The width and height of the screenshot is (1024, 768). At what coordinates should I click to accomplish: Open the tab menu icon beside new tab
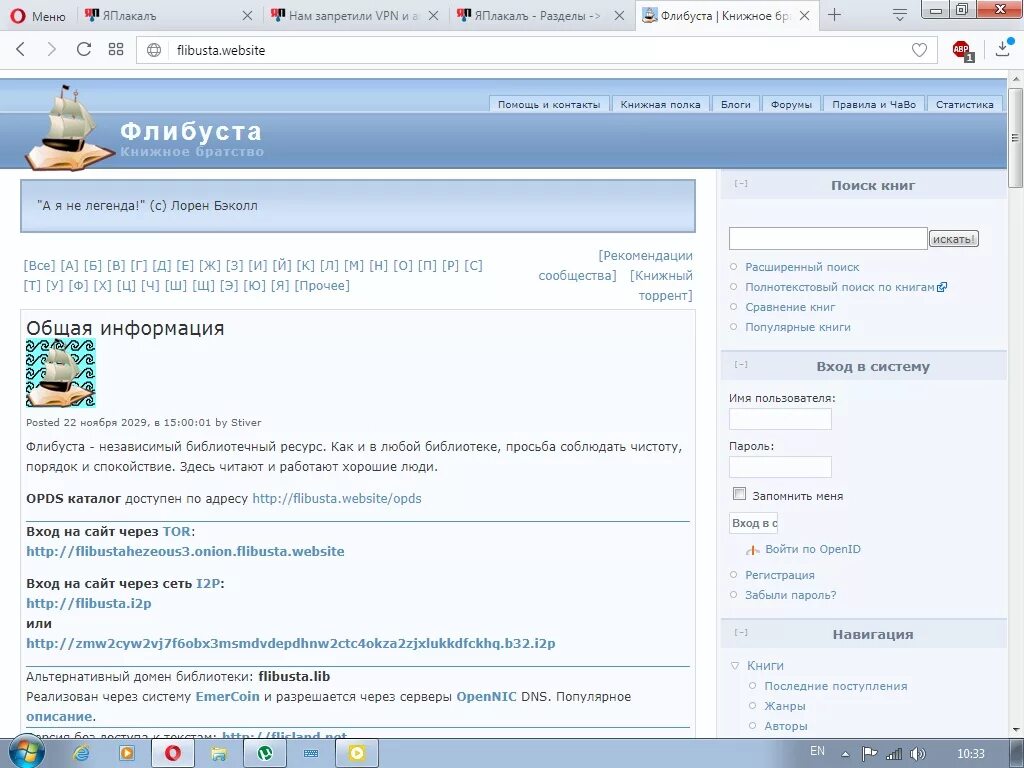899,16
